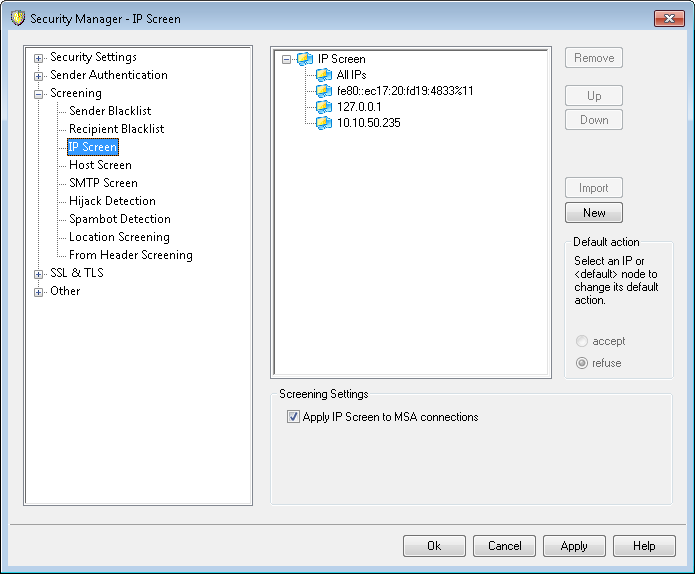
Task: Click the New button
Action: 594,213
